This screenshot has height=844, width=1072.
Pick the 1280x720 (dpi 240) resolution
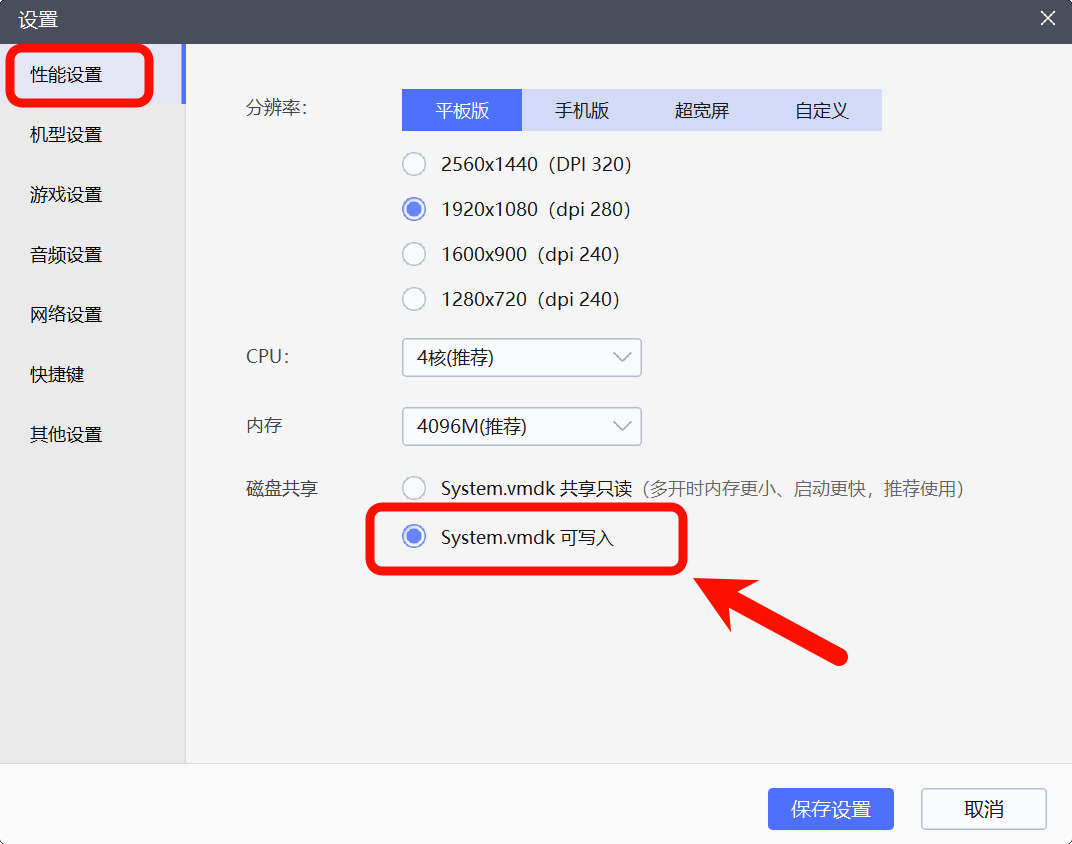tap(414, 299)
